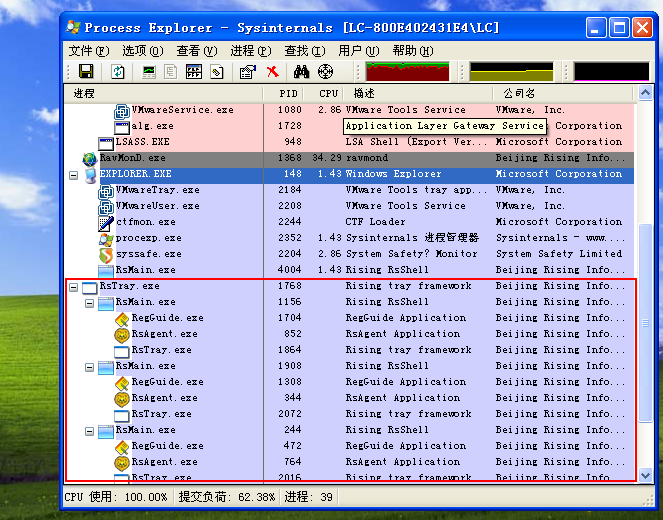This screenshot has width=663, height=520.
Task: Open the System Information graph icon
Action: coord(149,71)
